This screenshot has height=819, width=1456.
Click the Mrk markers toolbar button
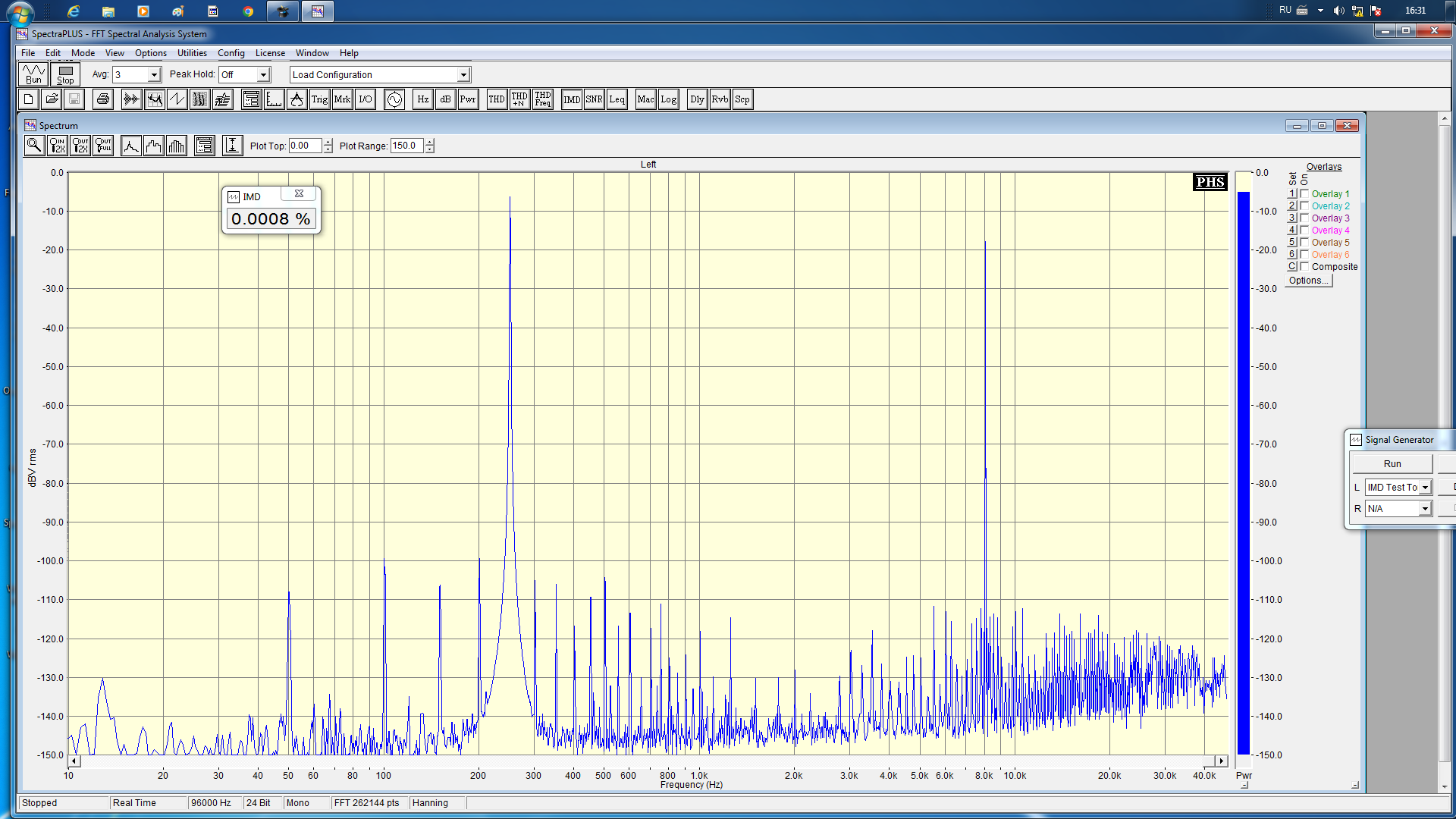(343, 99)
